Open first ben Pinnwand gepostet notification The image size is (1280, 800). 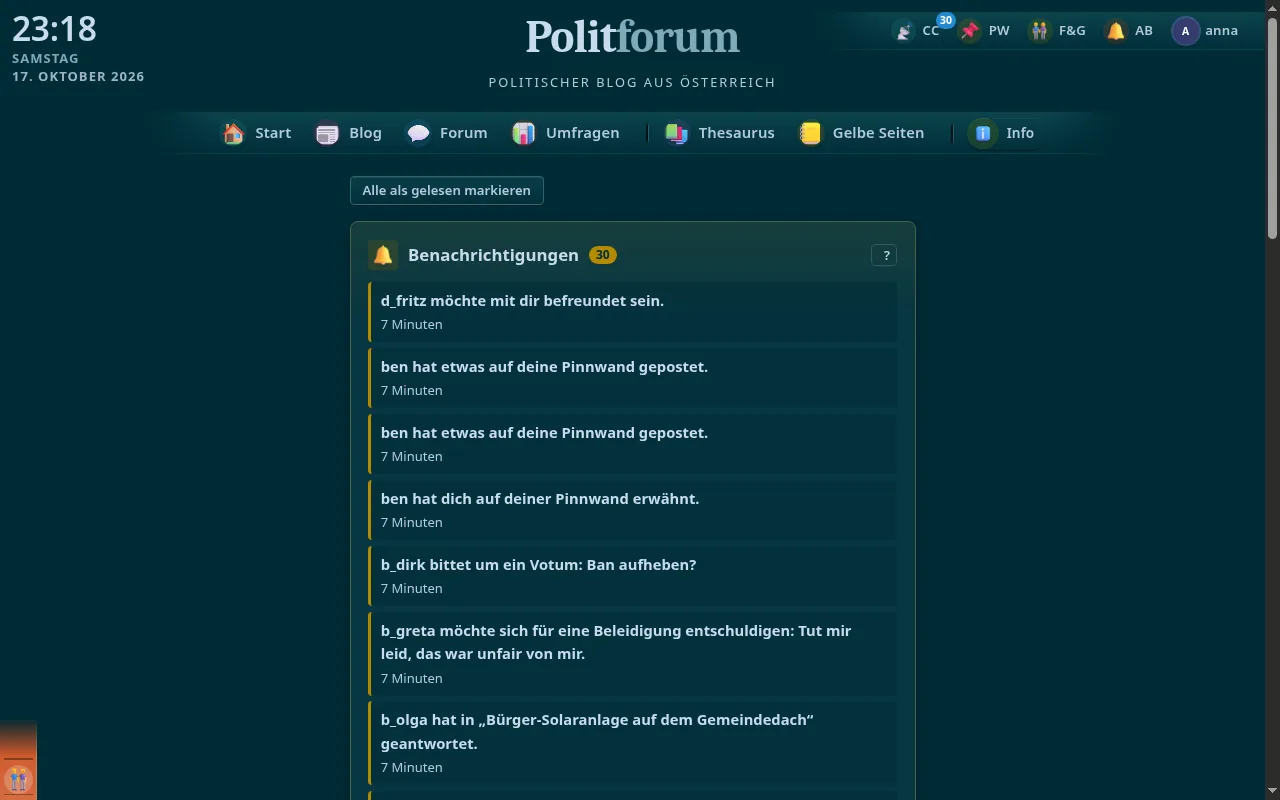633,378
